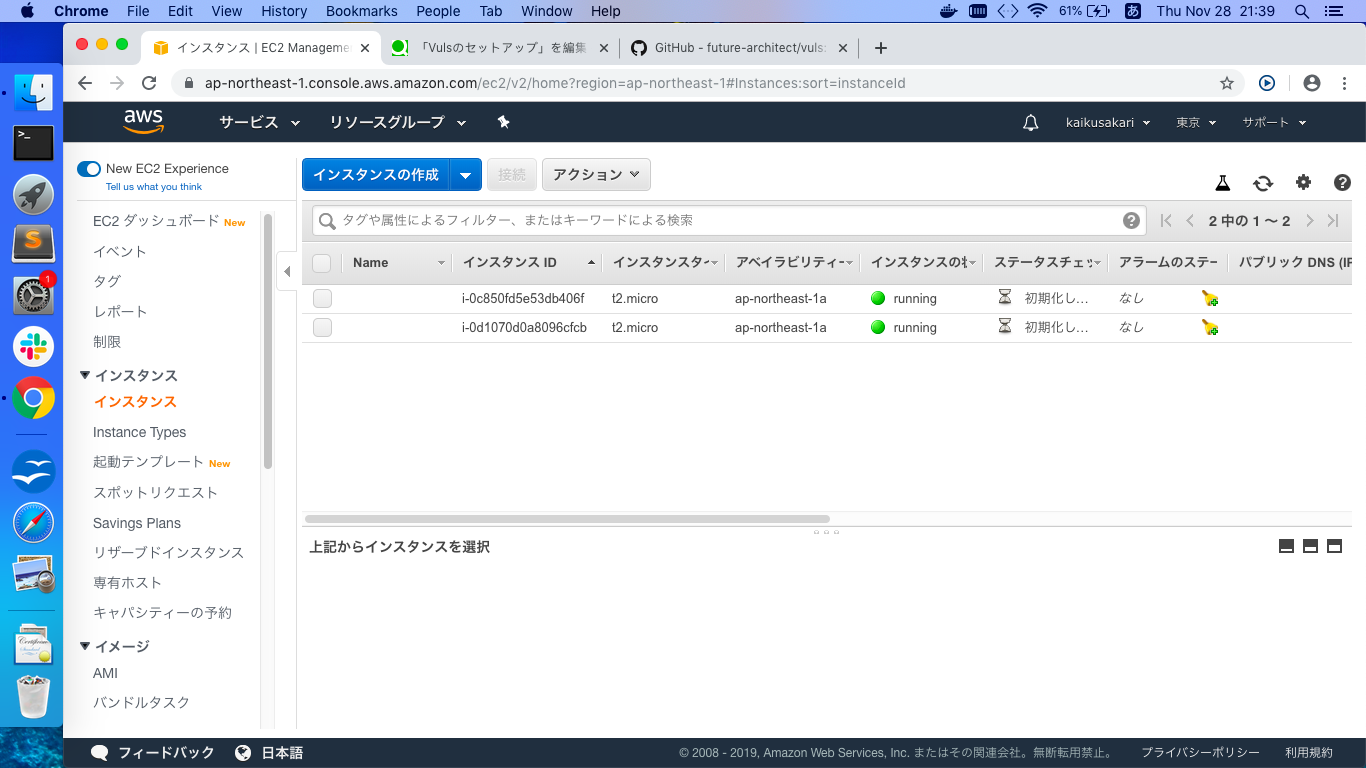Screen dimensions: 1366x768
Task: Open the help question mark icon
Action: point(1342,183)
